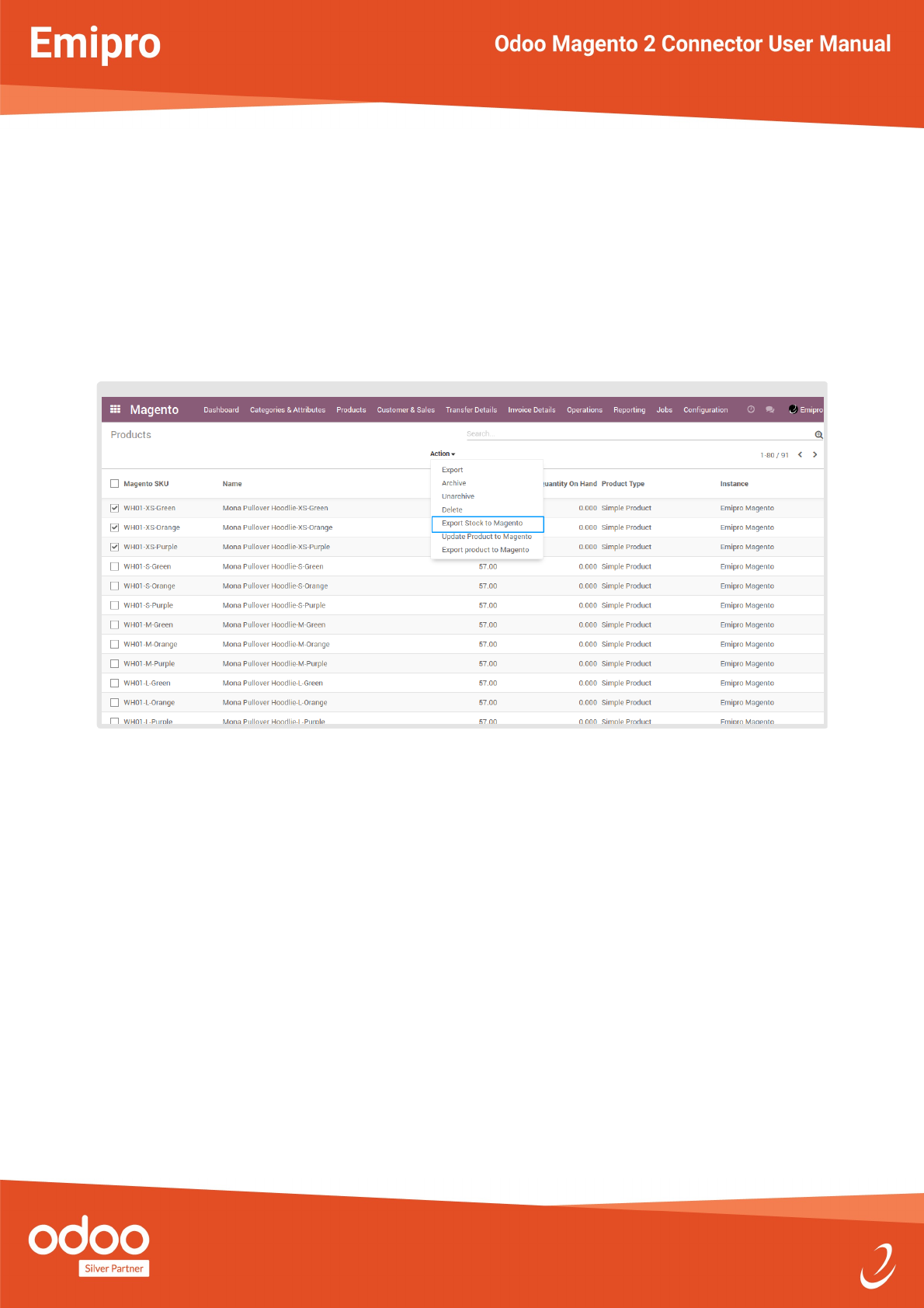Check the WH01-S-Orange row checkbox
This screenshot has height=1308, width=924.
(x=115, y=586)
